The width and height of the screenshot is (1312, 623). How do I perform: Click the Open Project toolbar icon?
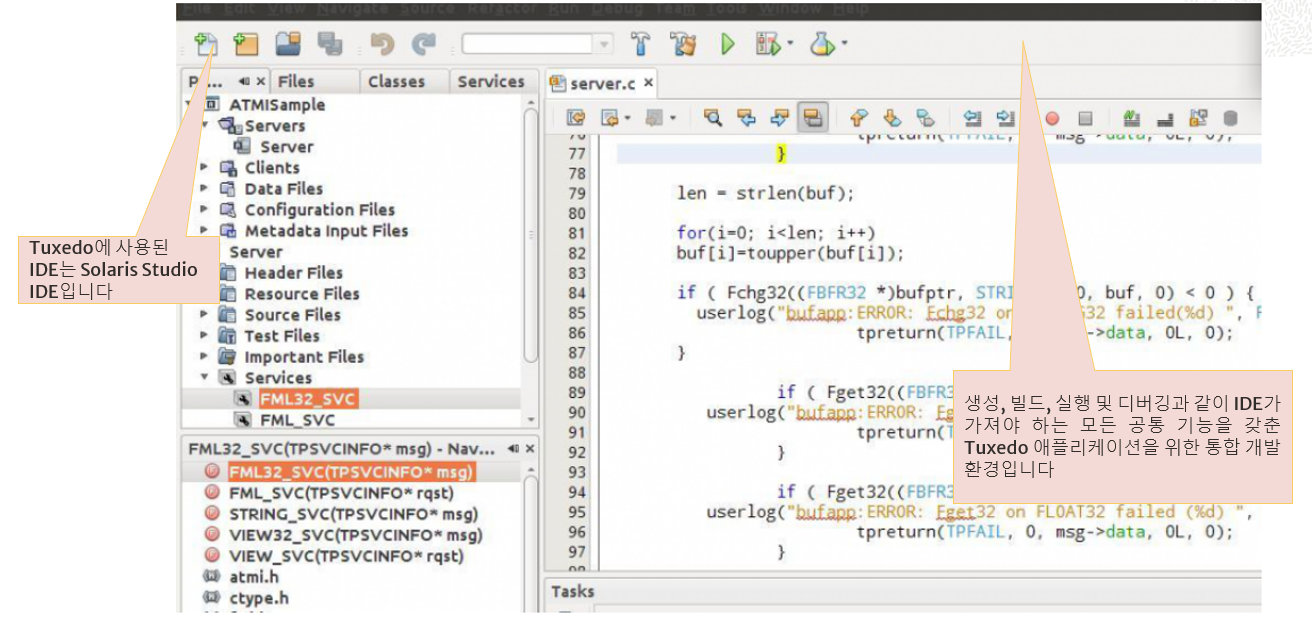(x=288, y=44)
